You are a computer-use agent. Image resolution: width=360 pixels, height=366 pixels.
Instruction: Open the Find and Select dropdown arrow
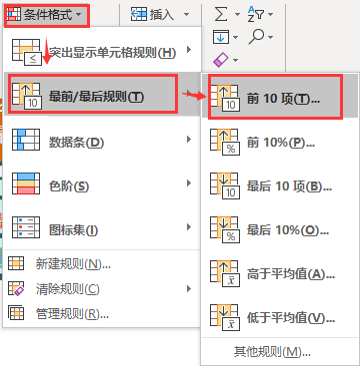tap(270, 37)
